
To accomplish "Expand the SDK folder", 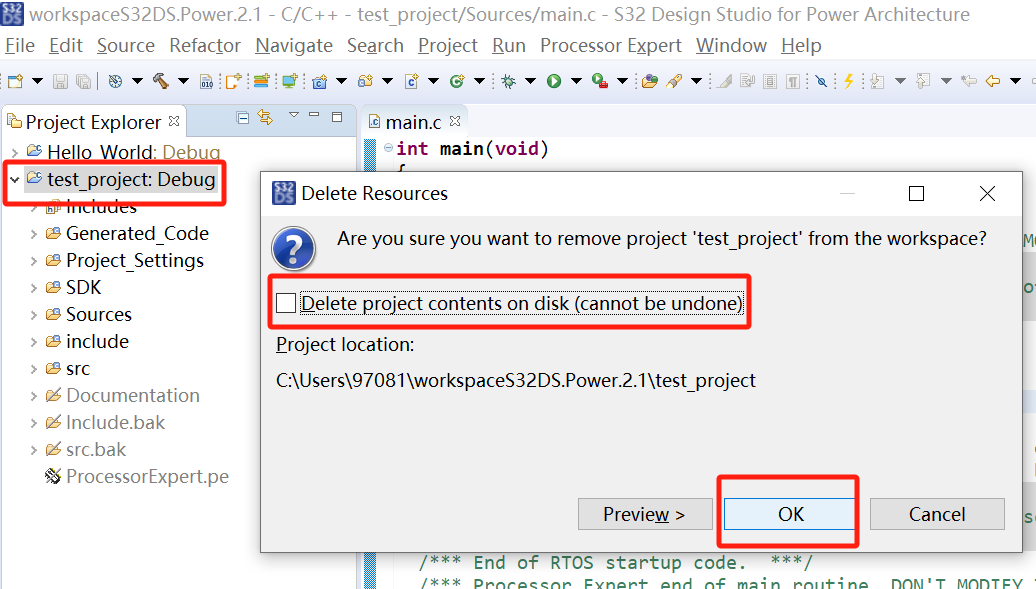I will click(x=34, y=288).
